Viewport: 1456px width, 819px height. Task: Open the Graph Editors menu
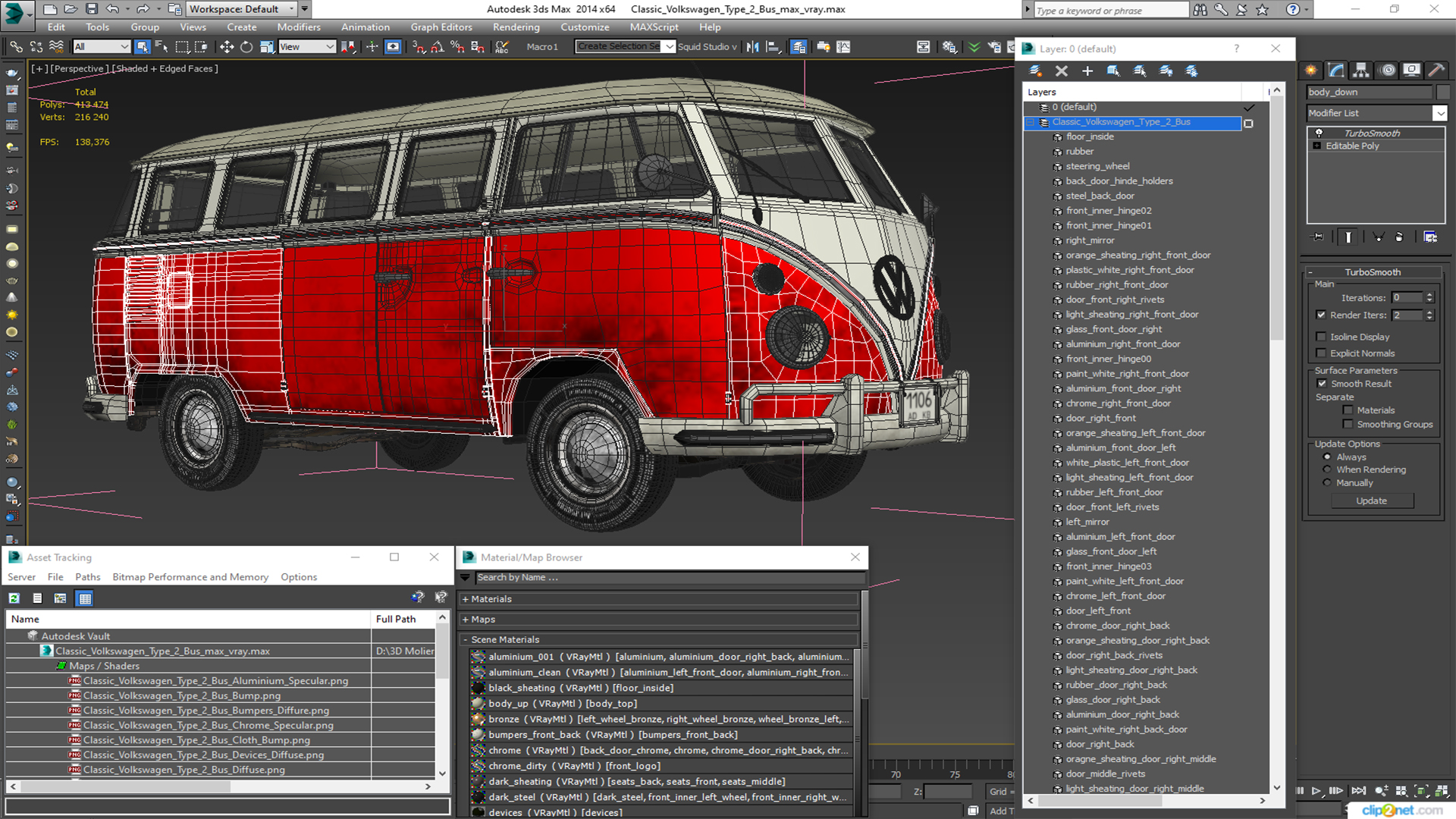tap(441, 27)
